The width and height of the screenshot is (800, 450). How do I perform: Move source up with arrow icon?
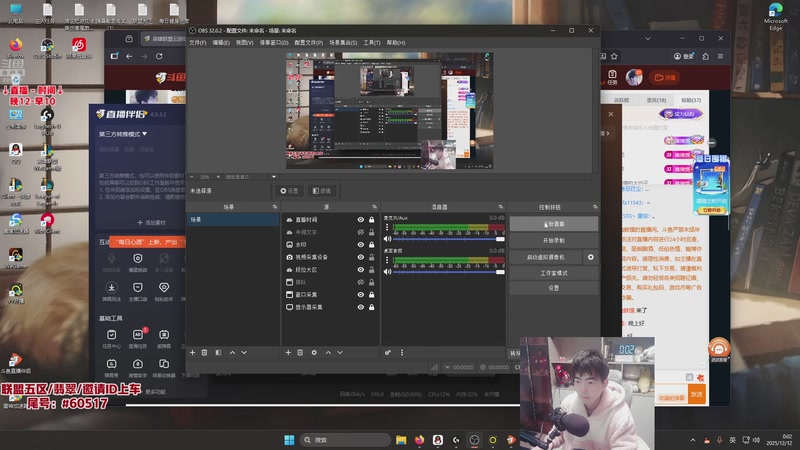click(x=328, y=353)
